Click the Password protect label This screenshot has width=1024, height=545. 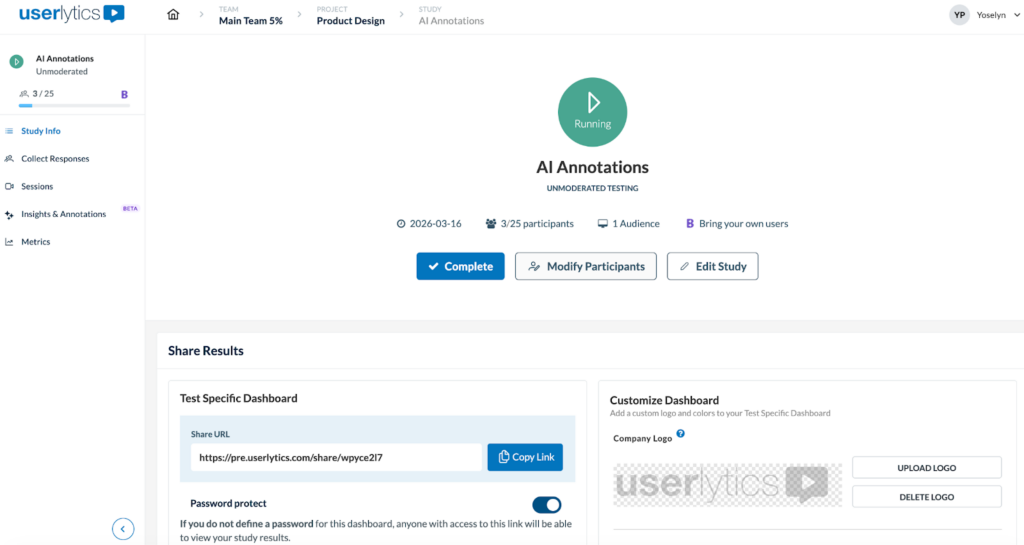pos(228,504)
